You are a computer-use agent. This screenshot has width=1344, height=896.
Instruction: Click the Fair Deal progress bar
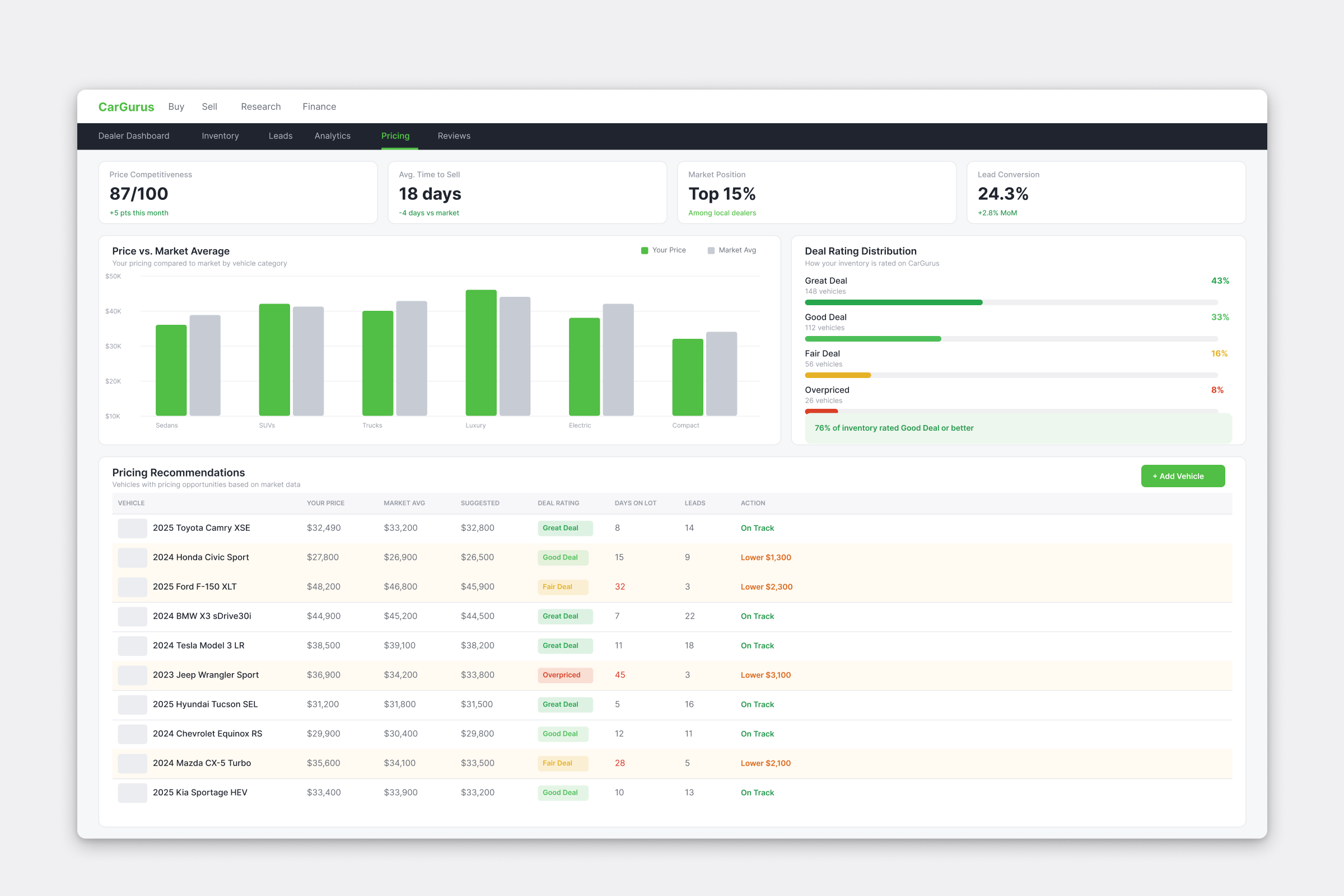[x=1011, y=375]
